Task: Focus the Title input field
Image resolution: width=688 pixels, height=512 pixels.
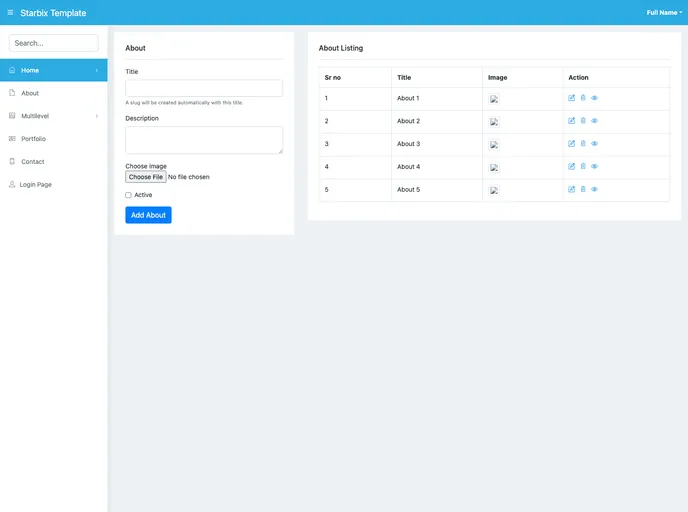Action: (x=204, y=88)
